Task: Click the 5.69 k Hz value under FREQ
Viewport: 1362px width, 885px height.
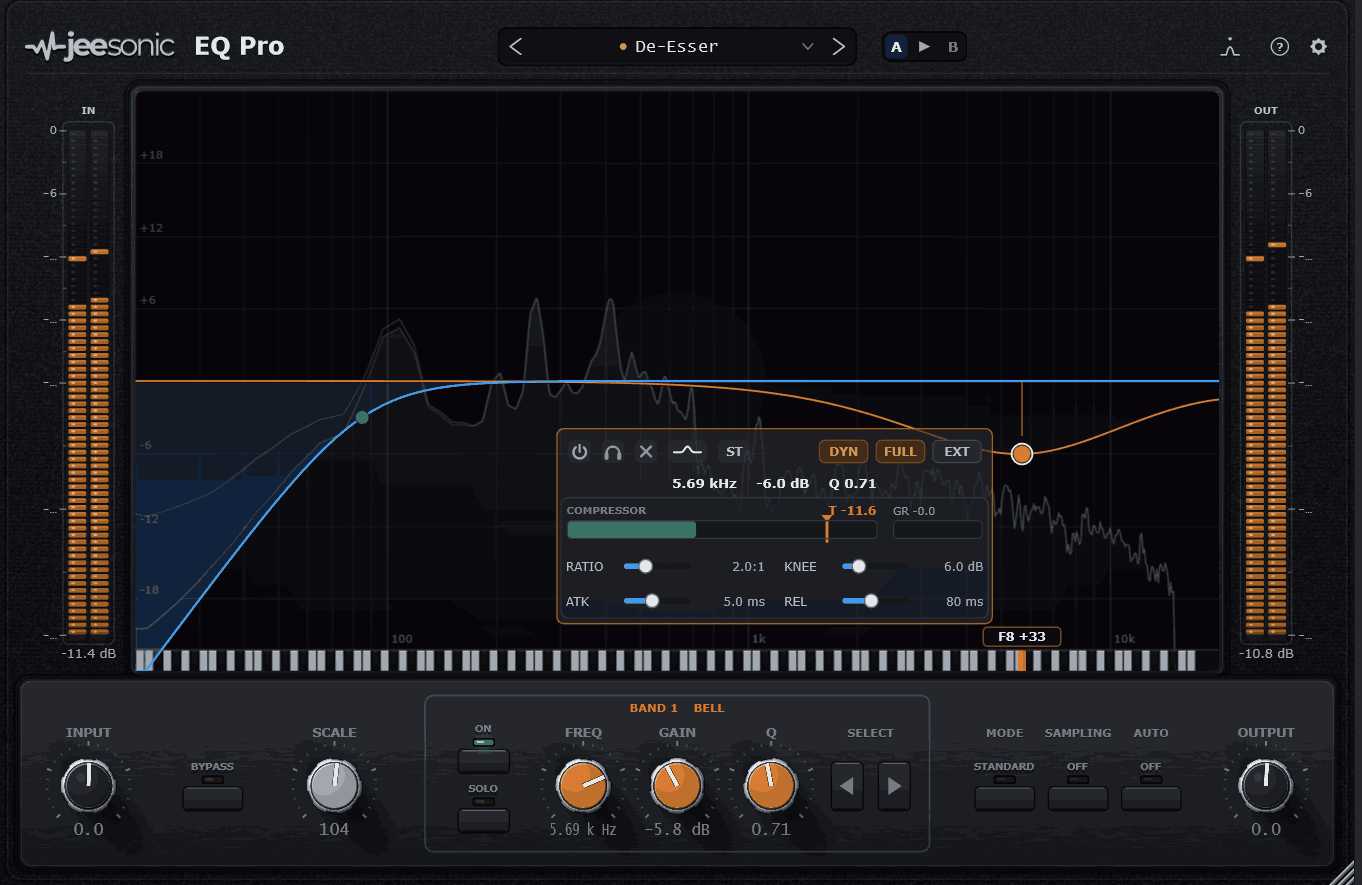Action: pos(583,830)
